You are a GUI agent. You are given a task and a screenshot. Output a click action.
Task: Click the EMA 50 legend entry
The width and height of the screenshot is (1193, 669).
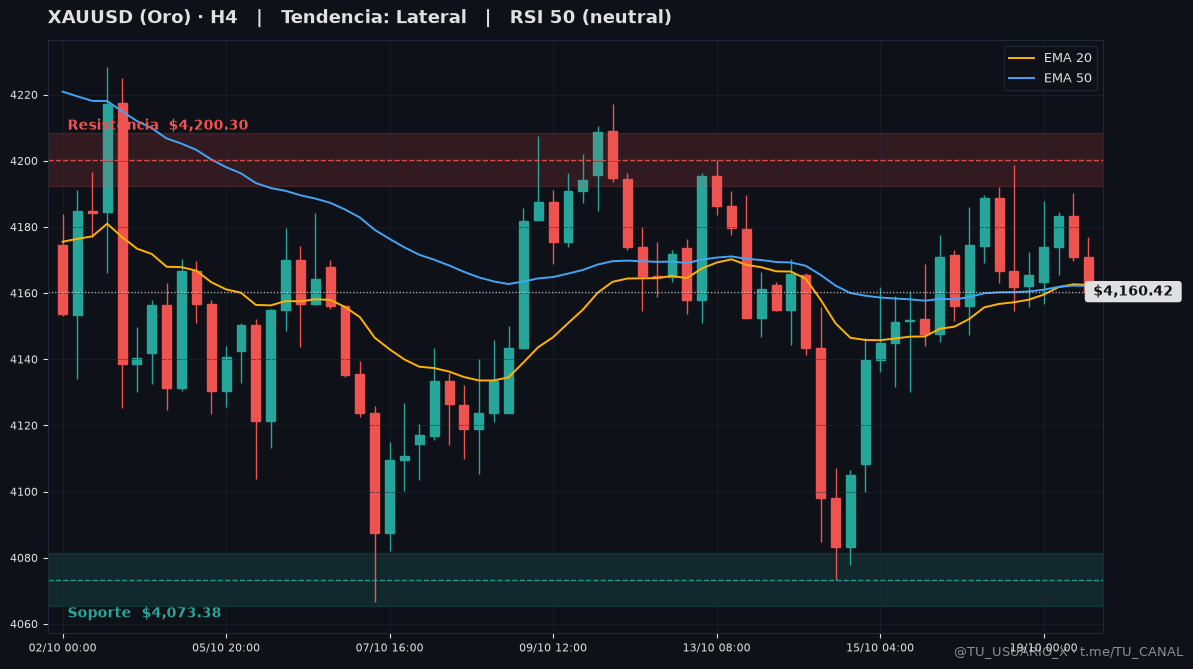pos(1050,78)
